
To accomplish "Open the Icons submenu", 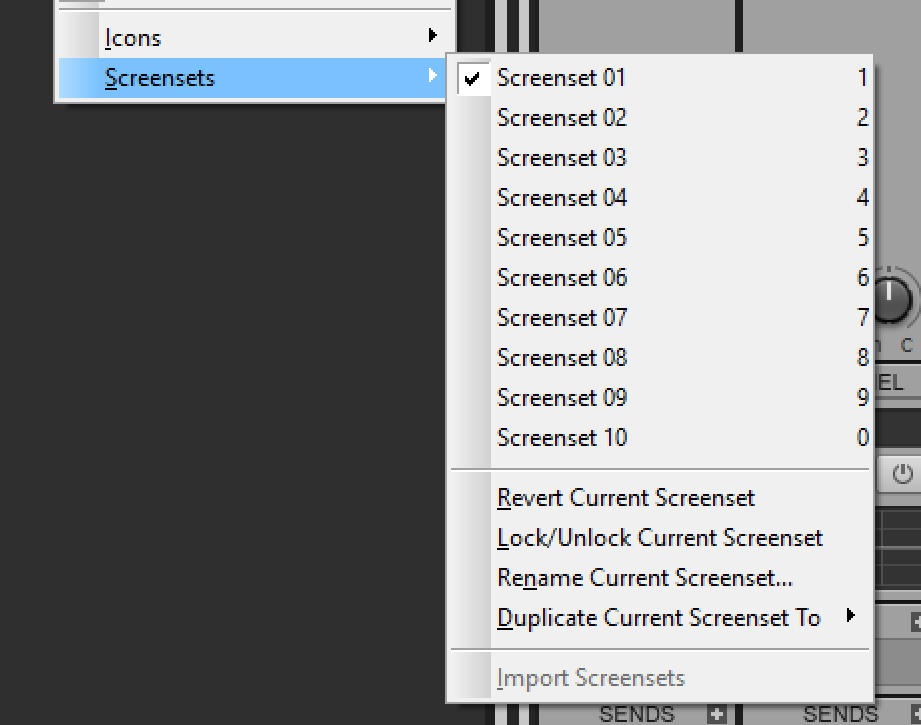I will (x=132, y=37).
